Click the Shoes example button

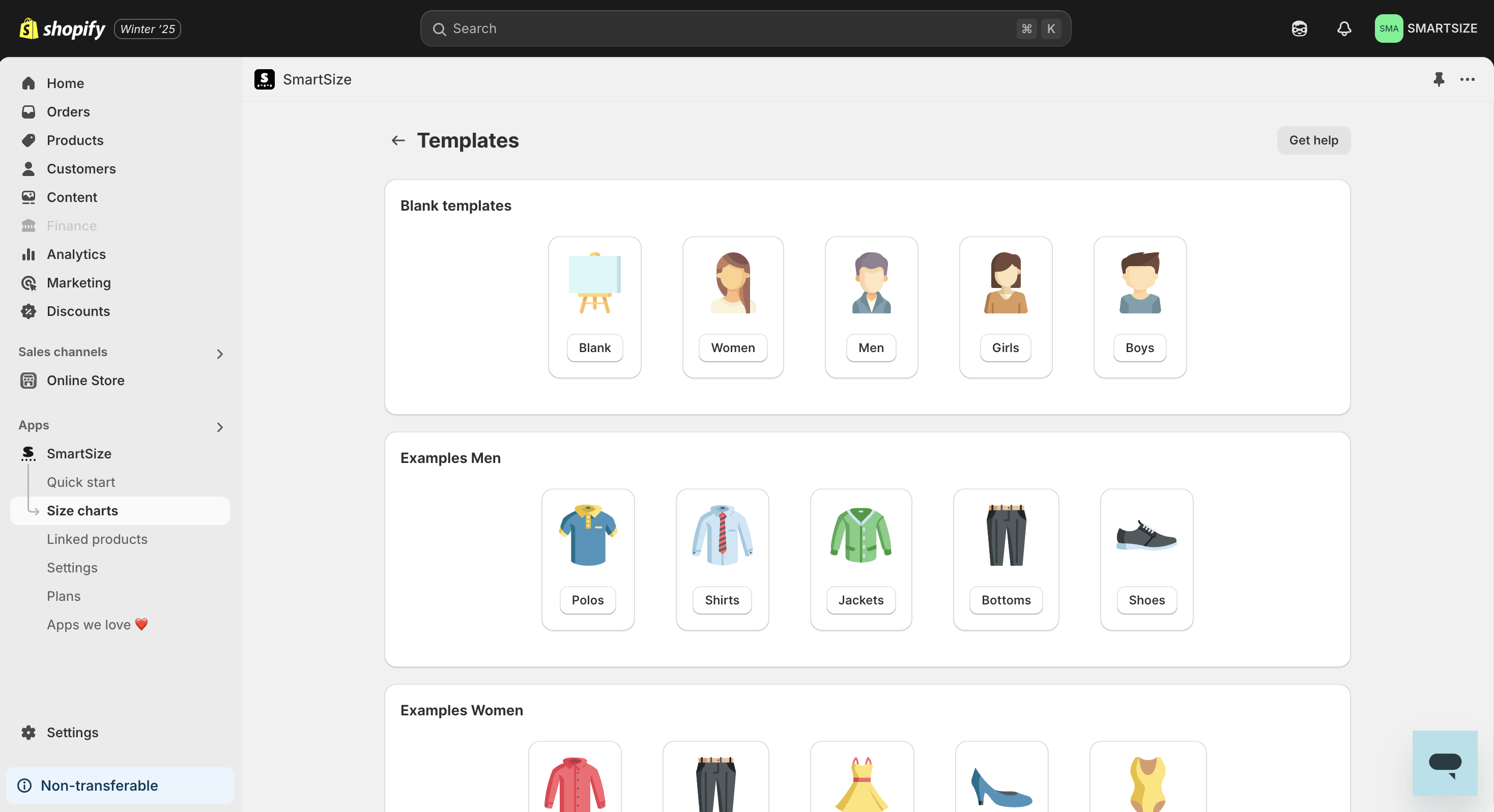[x=1146, y=600]
